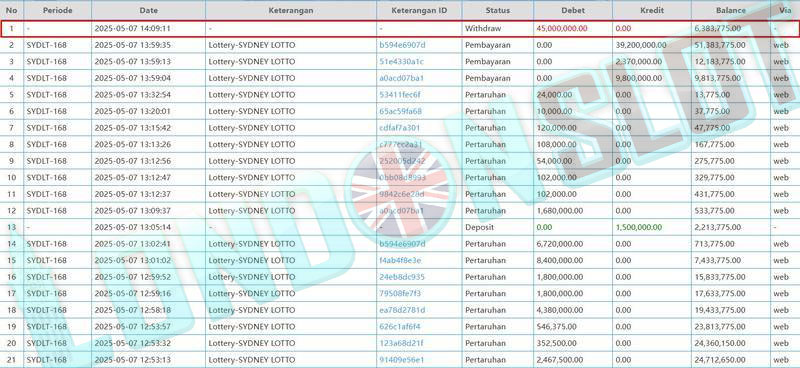The width and height of the screenshot is (800, 368).
Task: Open the 65ac59fa68 bet ID link
Action: pyautogui.click(x=401, y=111)
